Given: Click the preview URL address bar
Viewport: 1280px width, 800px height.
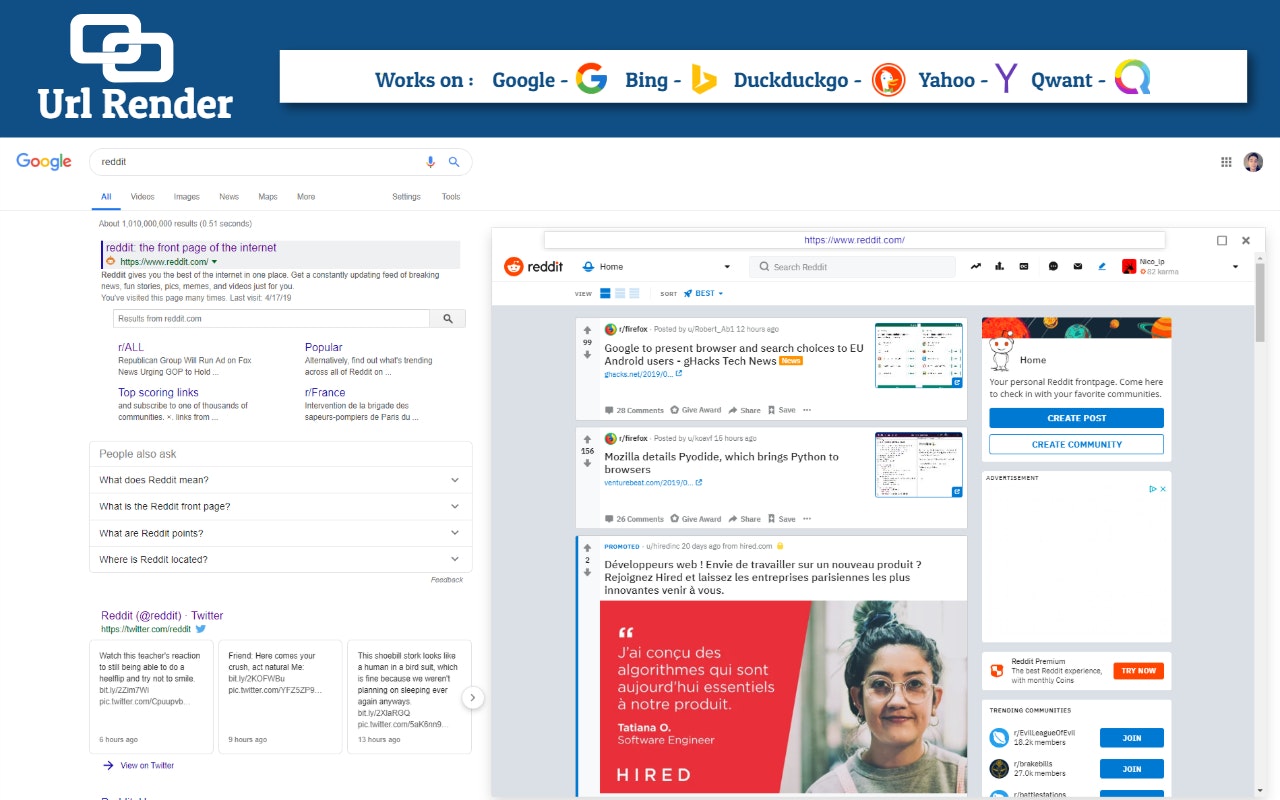Looking at the screenshot, I should click(x=854, y=240).
